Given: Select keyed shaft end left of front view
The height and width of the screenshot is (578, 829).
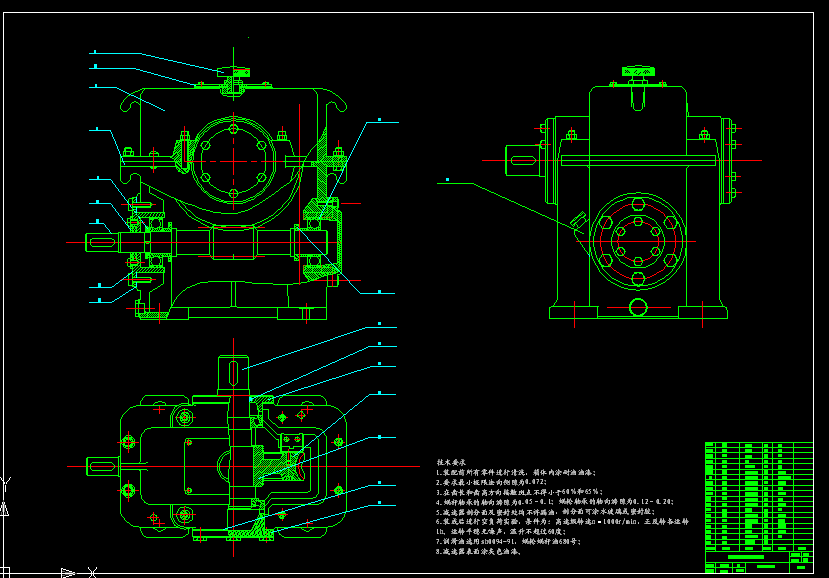Looking at the screenshot, I should (102, 241).
